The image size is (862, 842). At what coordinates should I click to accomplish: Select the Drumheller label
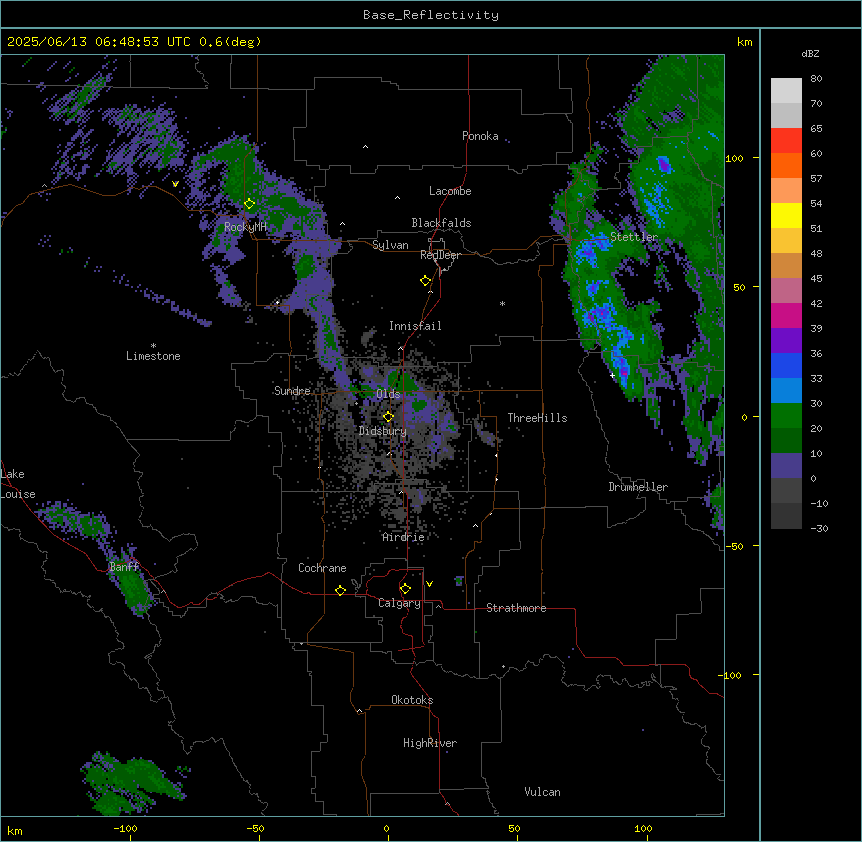638,487
